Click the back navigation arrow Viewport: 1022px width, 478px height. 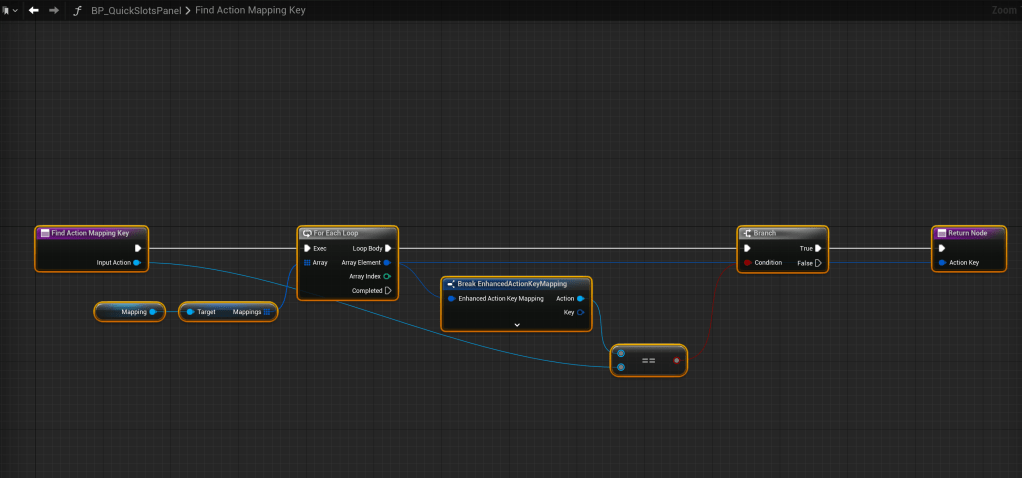[34, 10]
